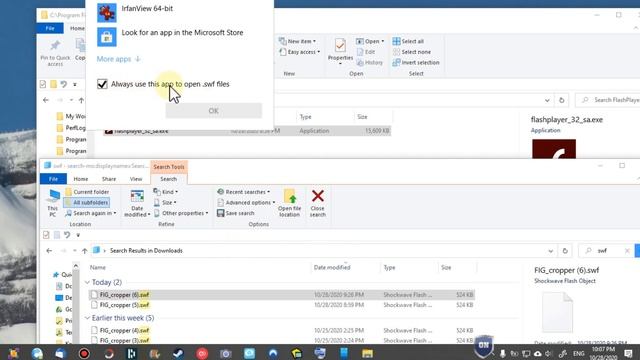The height and width of the screenshot is (360, 640).
Task: Open Steam from taskbar
Action: coord(178,353)
